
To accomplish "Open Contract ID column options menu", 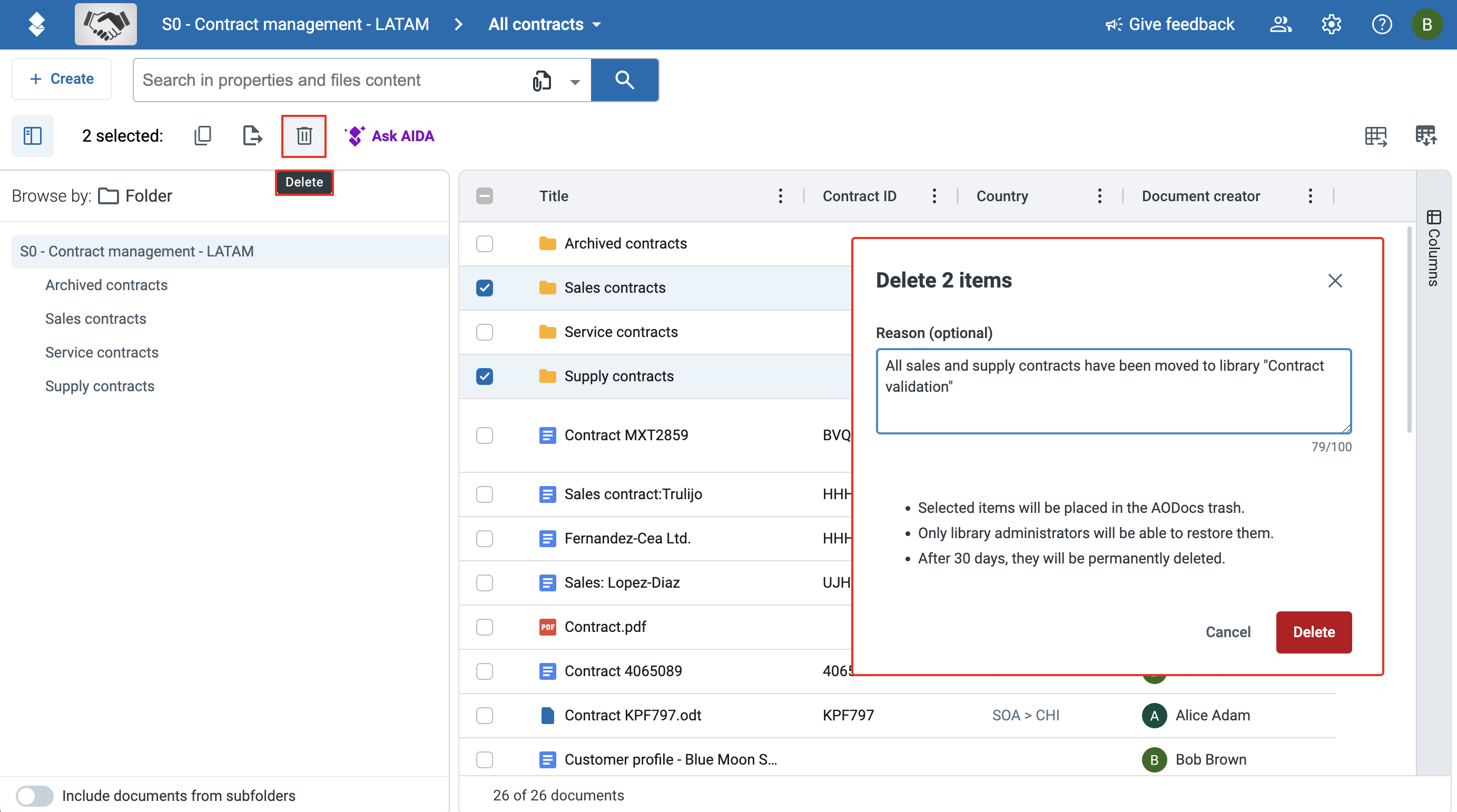I will pyautogui.click(x=934, y=196).
